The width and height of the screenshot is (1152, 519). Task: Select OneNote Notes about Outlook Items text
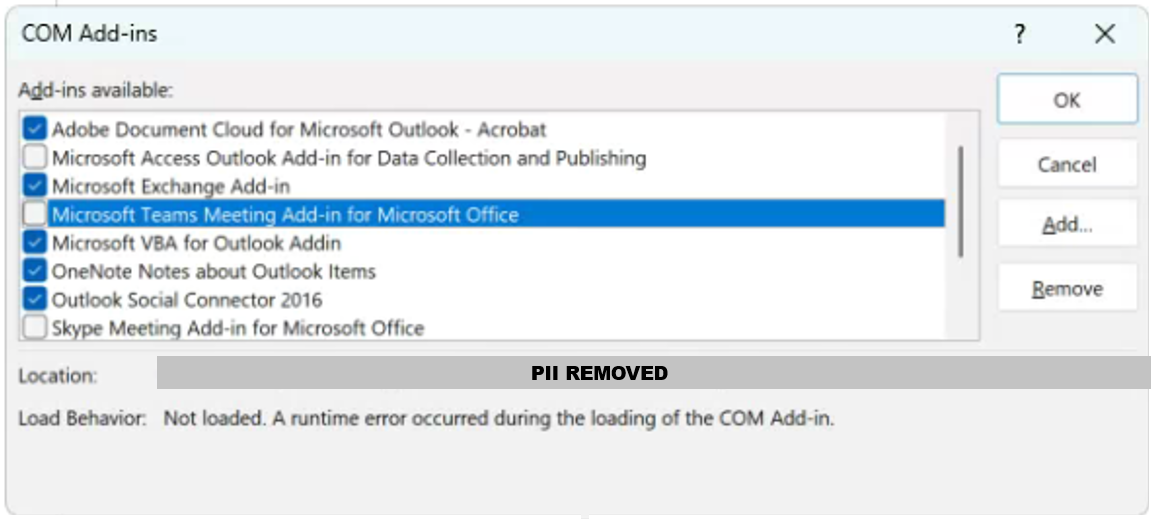(214, 271)
